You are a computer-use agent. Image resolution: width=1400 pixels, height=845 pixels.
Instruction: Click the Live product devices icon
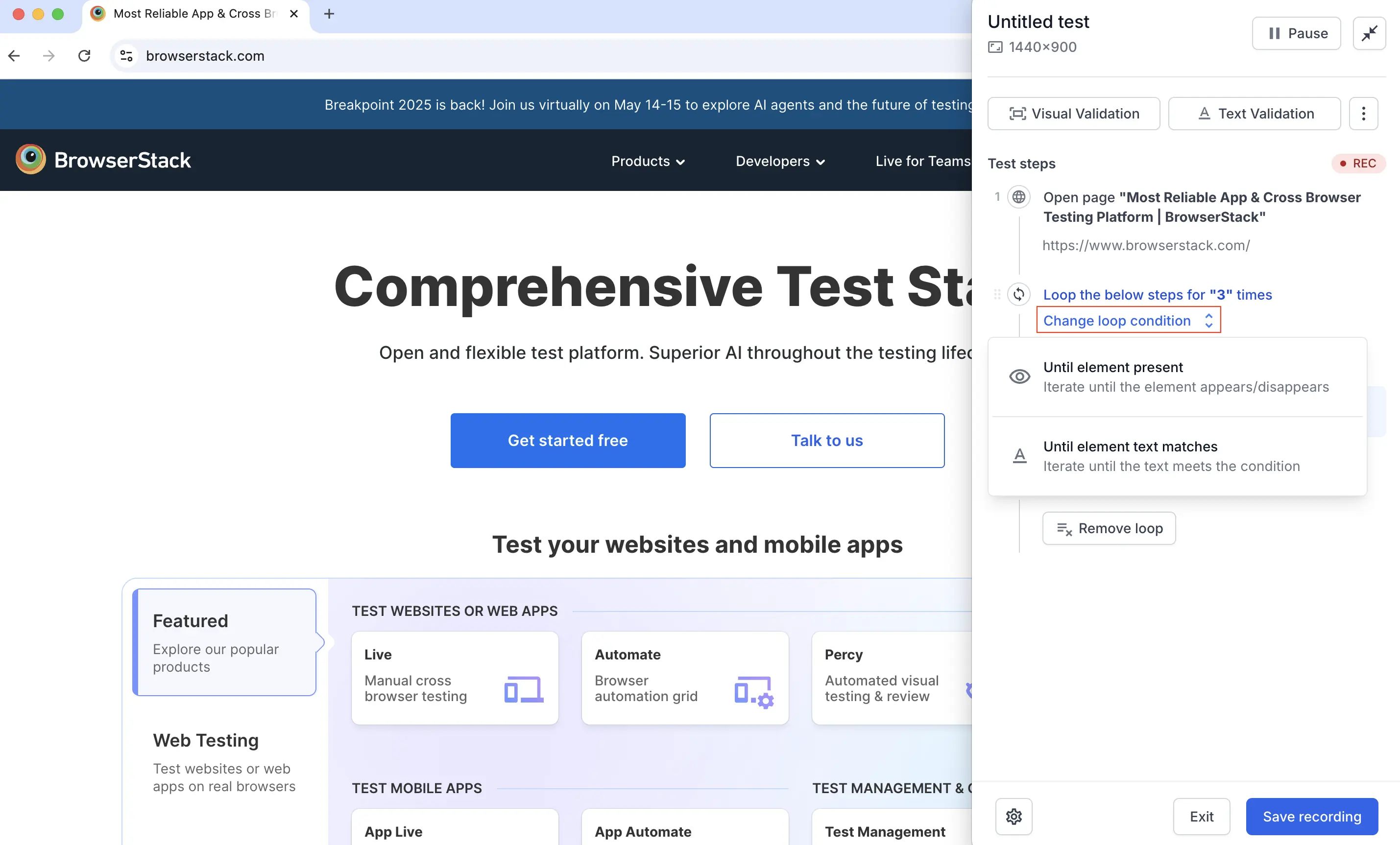tap(523, 689)
